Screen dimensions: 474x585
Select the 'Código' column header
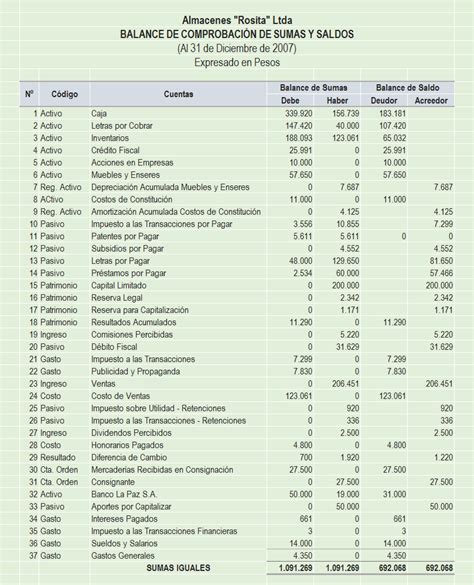point(65,94)
